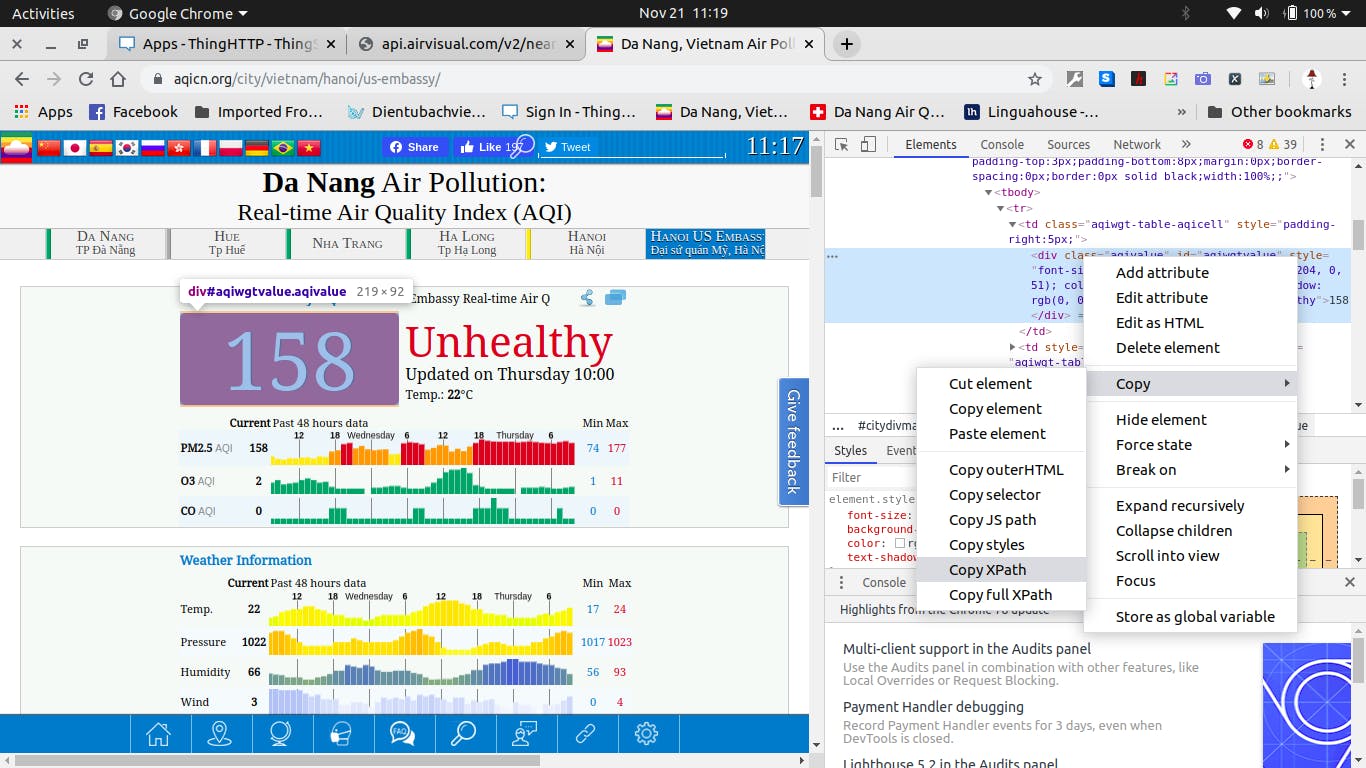Screen dimensions: 1366x768
Task: Open the Hue city link
Action: [x=227, y=243]
